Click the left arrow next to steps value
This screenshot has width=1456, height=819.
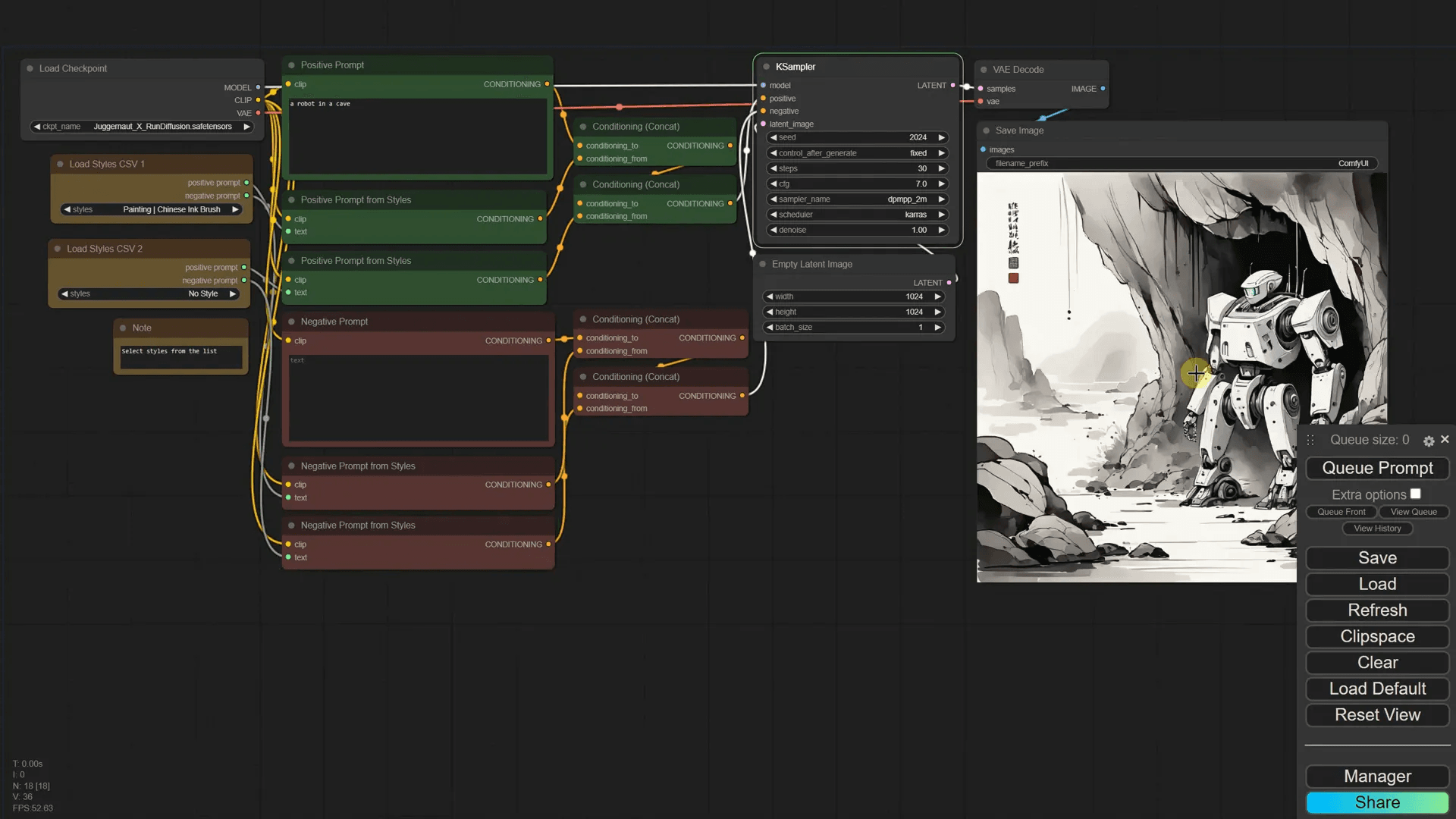pos(773,168)
